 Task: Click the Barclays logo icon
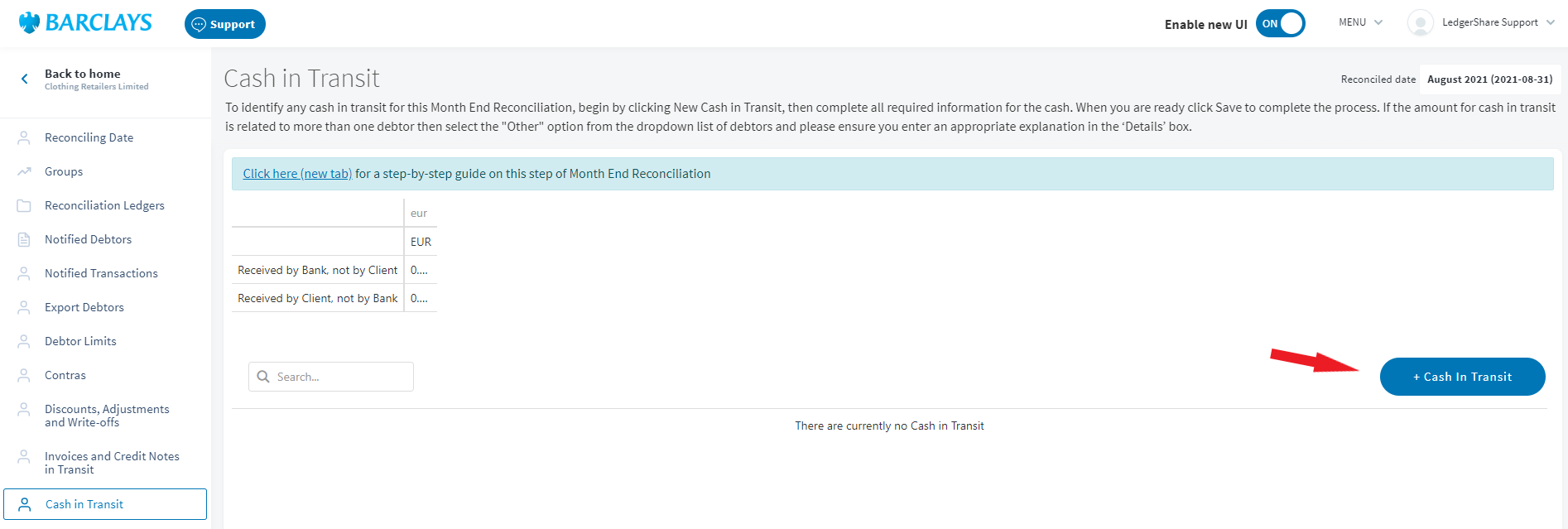26,22
